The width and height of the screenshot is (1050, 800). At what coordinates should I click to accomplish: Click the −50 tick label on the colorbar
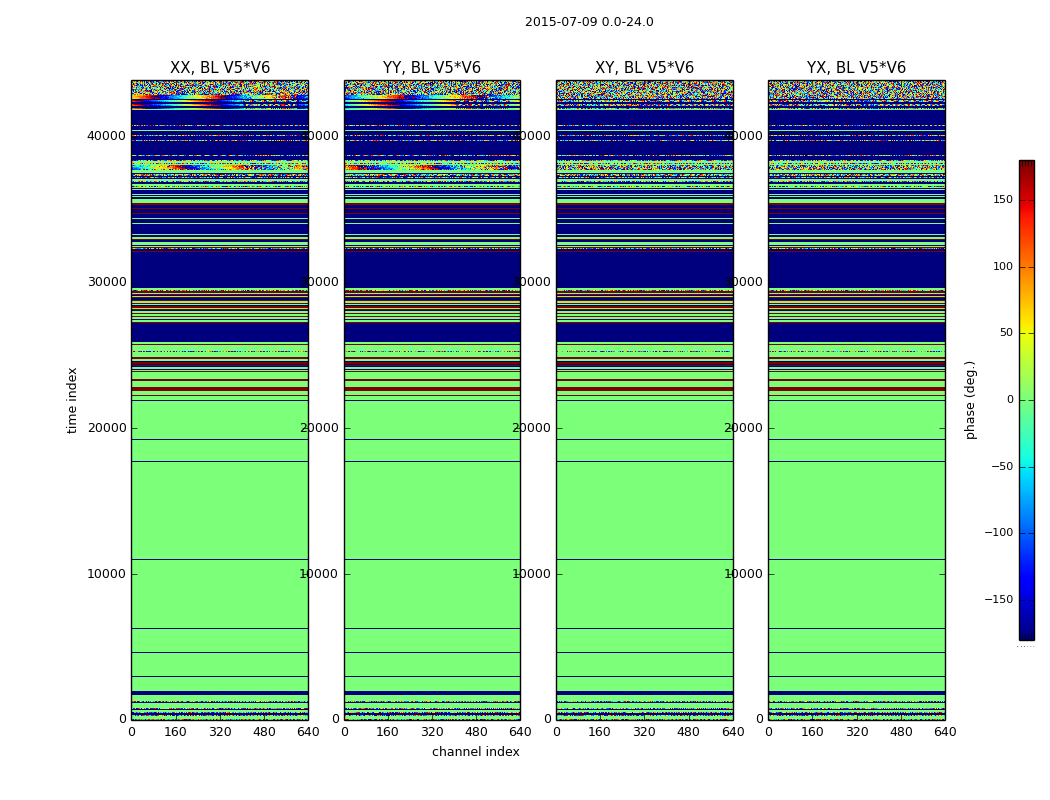point(1002,467)
